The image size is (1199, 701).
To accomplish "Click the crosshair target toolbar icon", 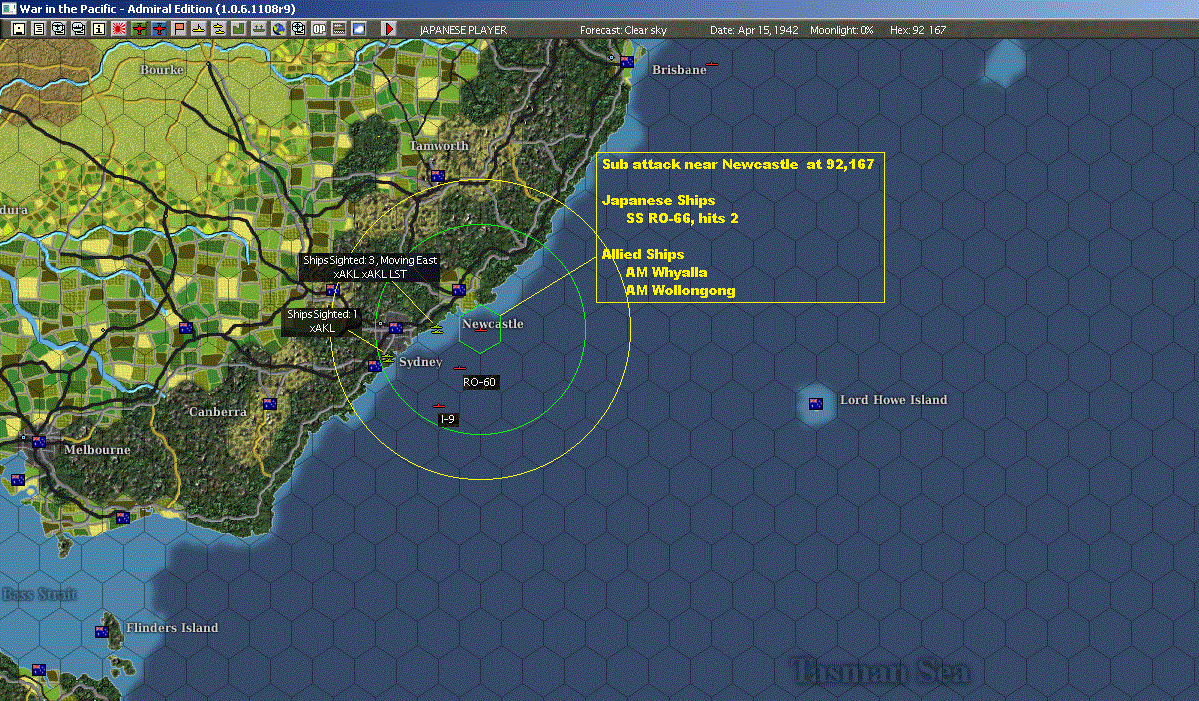I will pyautogui.click(x=298, y=29).
